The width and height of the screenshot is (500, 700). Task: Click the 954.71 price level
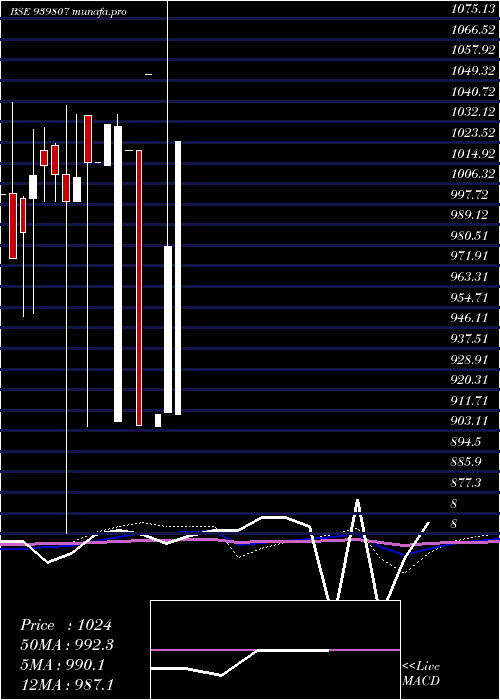(x=470, y=297)
